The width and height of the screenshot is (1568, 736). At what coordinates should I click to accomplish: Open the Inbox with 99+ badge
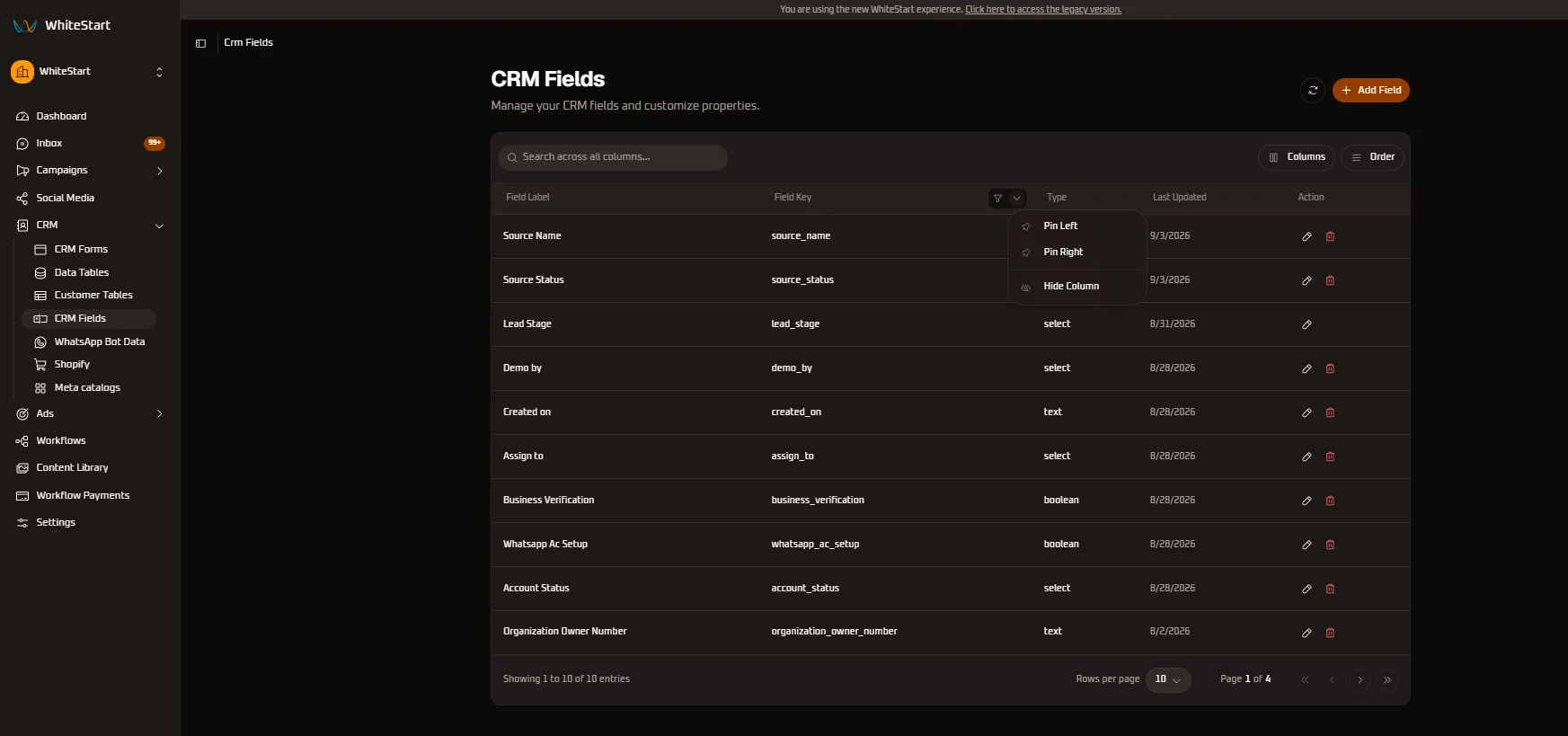tap(90, 143)
